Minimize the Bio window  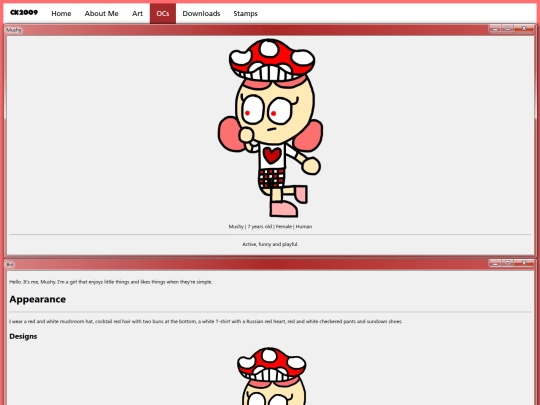point(495,263)
